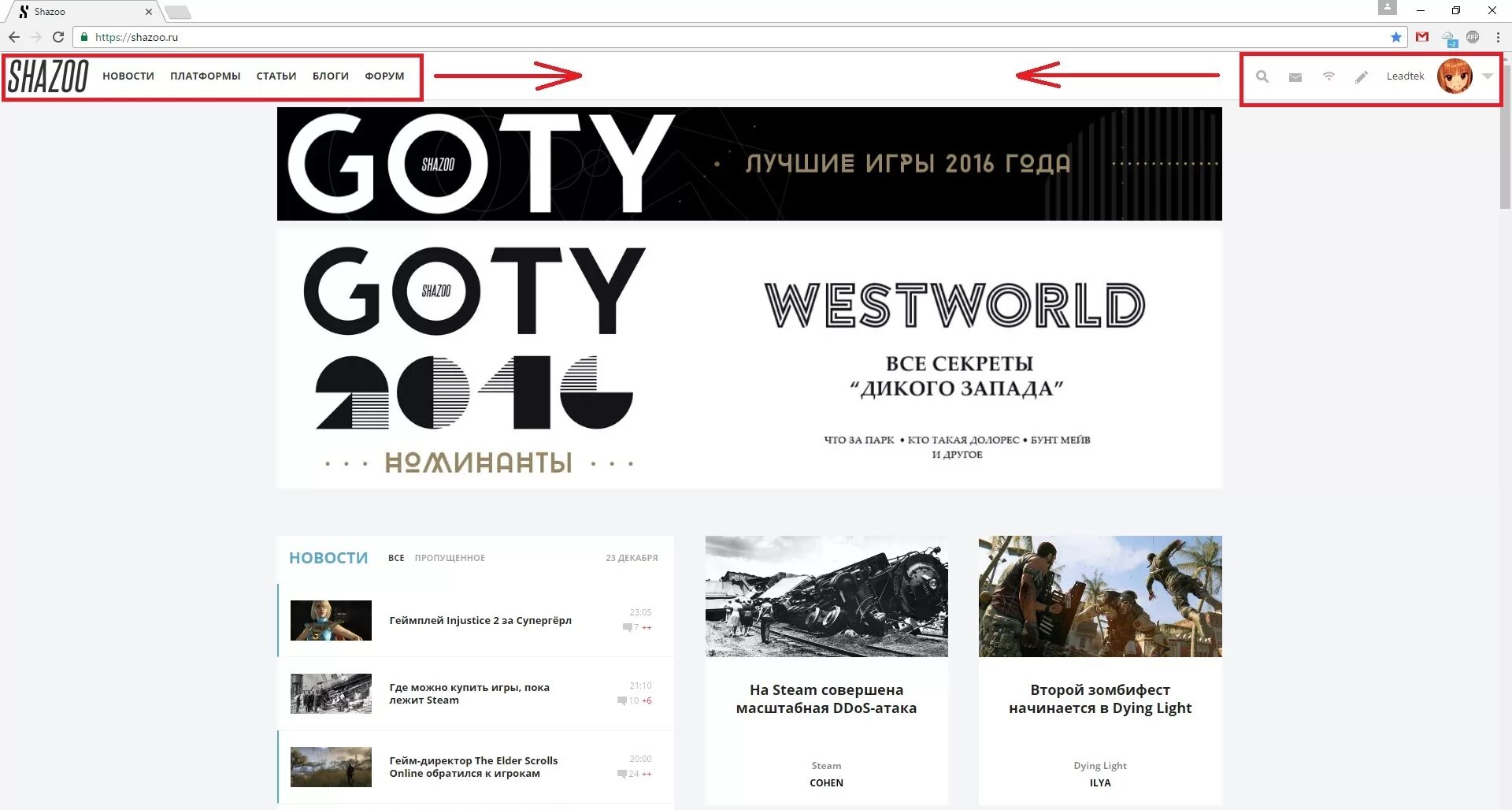Open the СТАТЬИ menu item

pyautogui.click(x=276, y=76)
